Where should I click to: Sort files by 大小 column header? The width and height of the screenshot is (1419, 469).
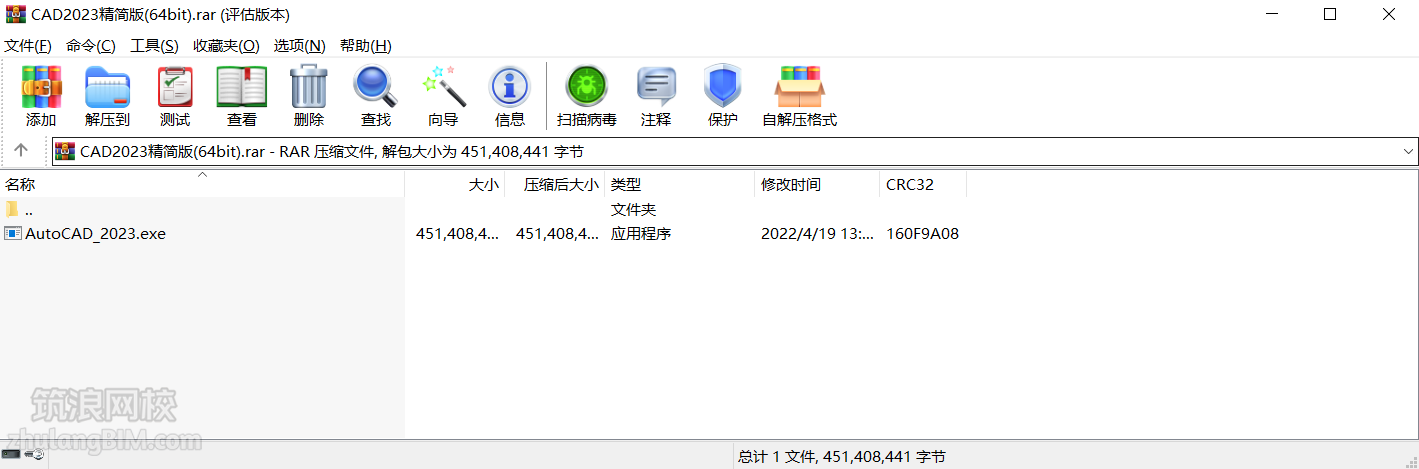pos(455,184)
